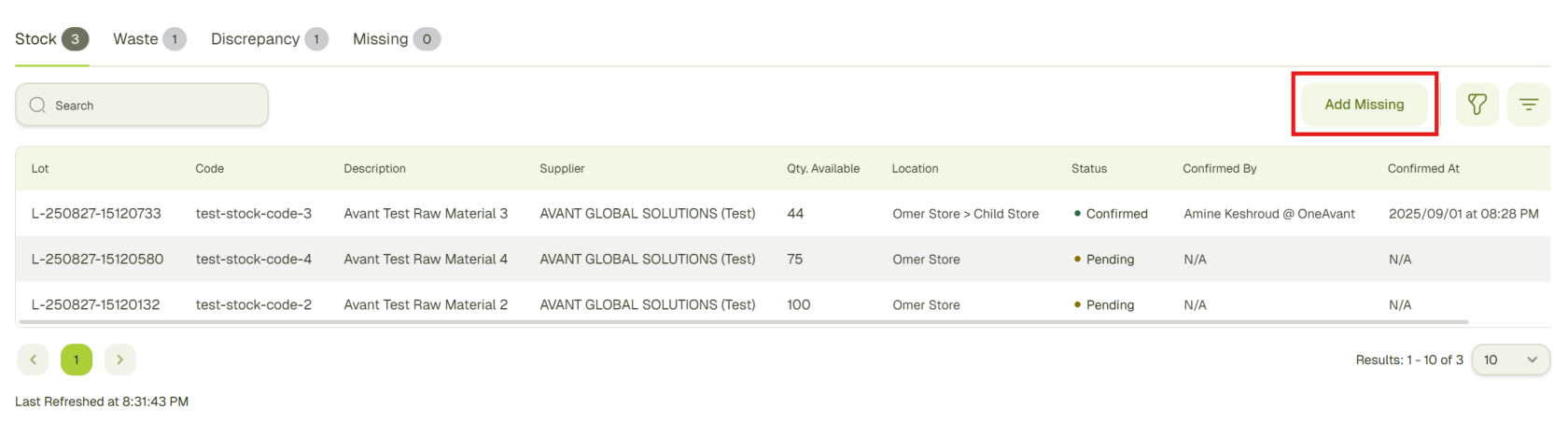Click the sort lines icon

click(1528, 105)
